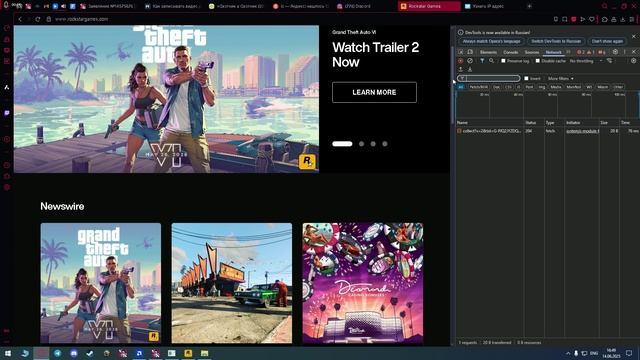Switch to the Console tab
This screenshot has width=640, height=360.
[x=511, y=52]
